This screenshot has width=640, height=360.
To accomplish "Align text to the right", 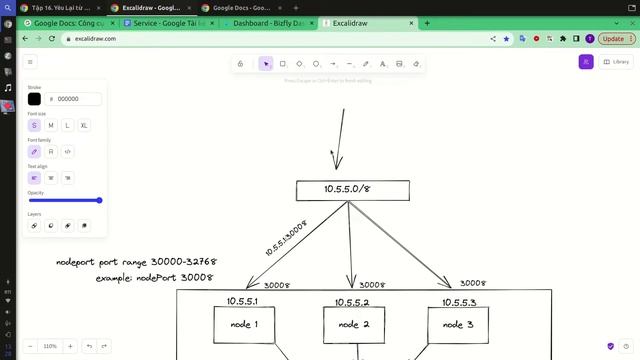I will 68,178.
